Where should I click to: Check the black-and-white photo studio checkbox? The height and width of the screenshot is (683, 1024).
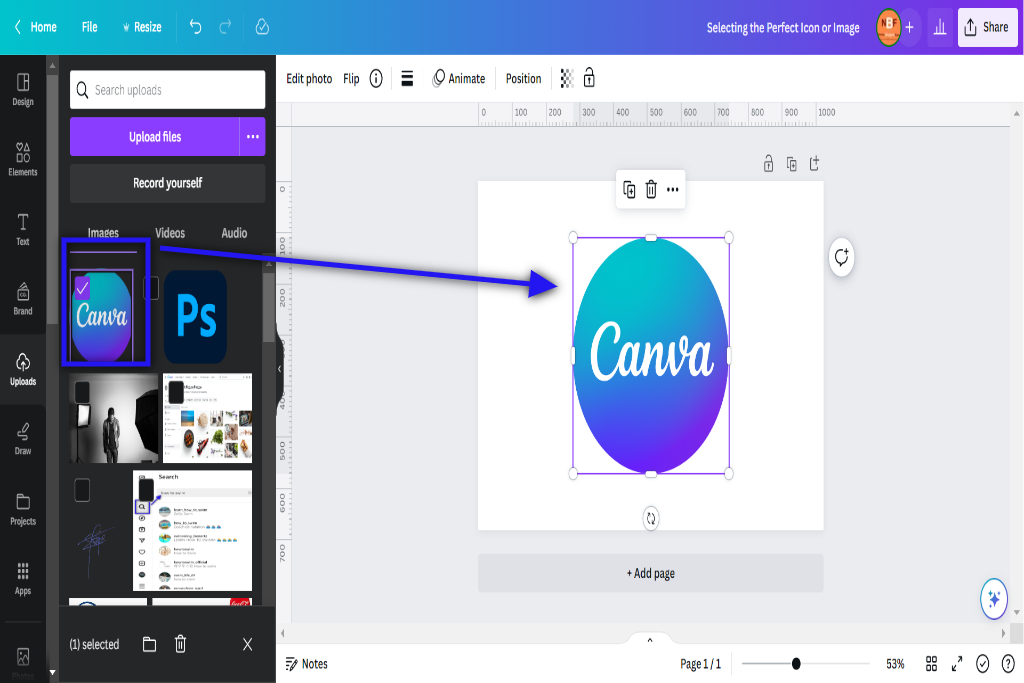point(82,392)
